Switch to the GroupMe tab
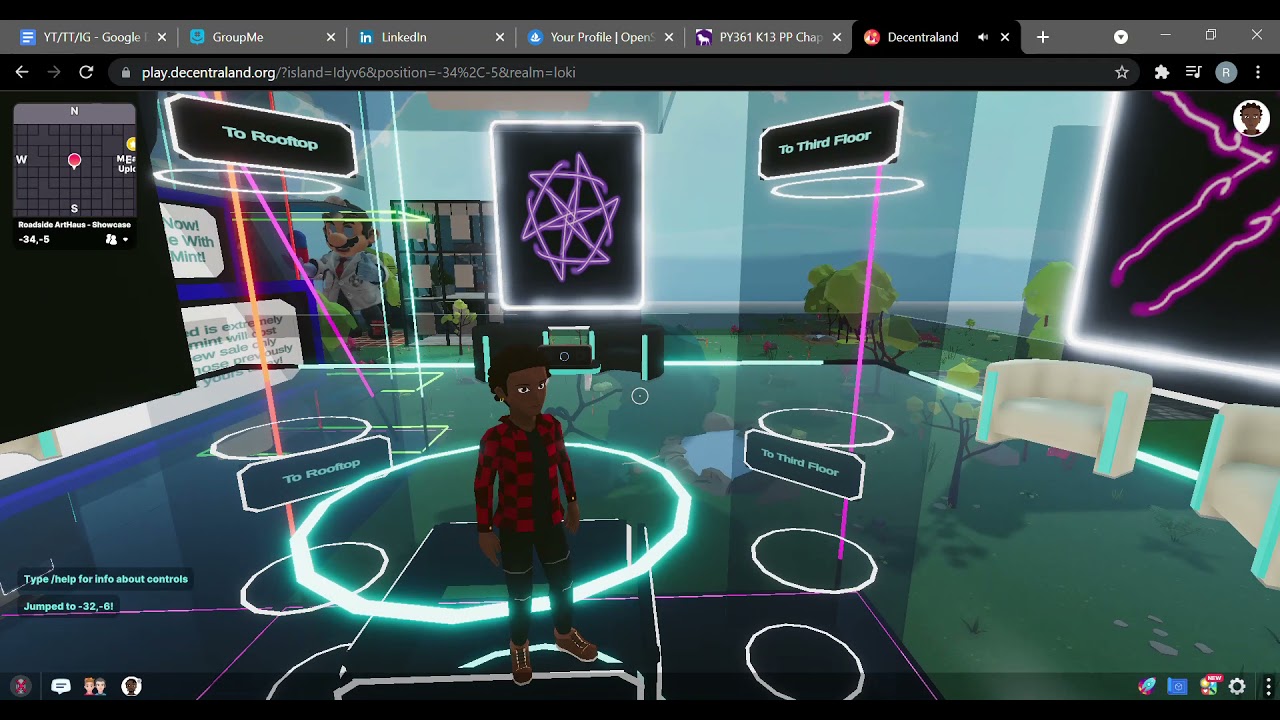 [262, 37]
